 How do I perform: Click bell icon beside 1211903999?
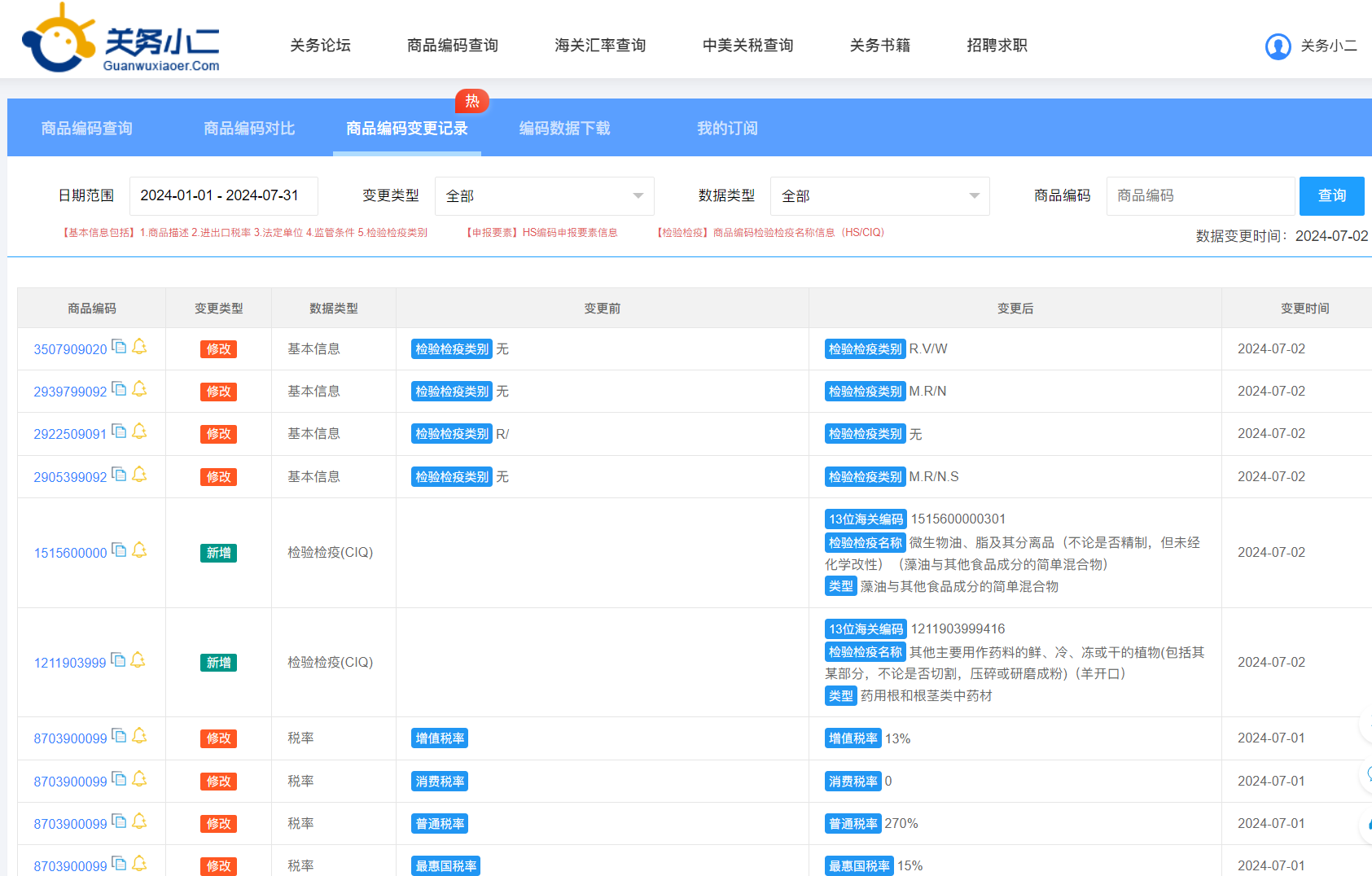[x=138, y=660]
